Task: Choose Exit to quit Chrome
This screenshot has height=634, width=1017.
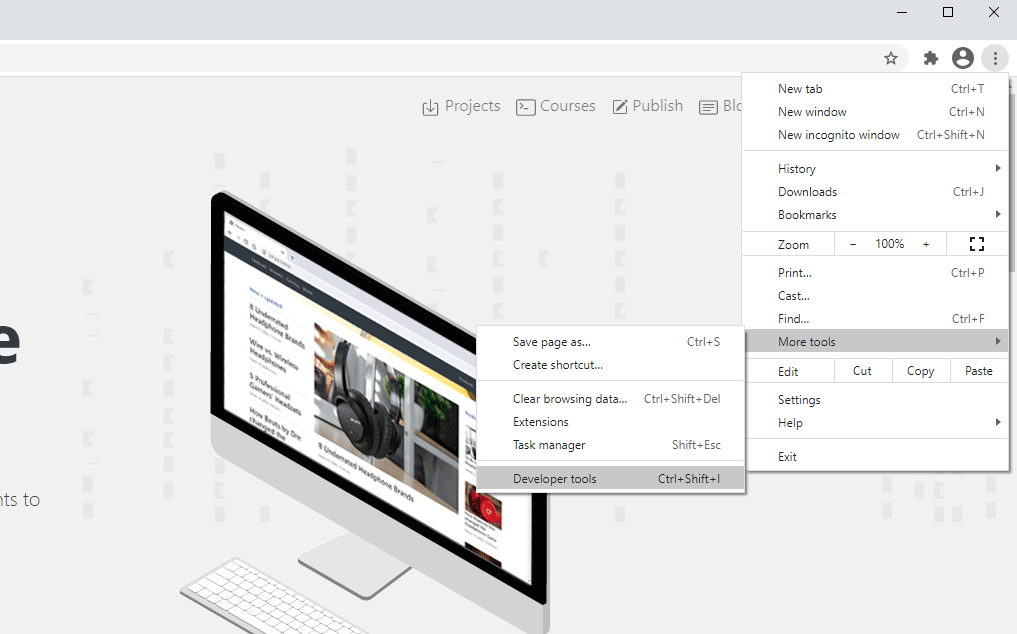Action: [x=876, y=457]
